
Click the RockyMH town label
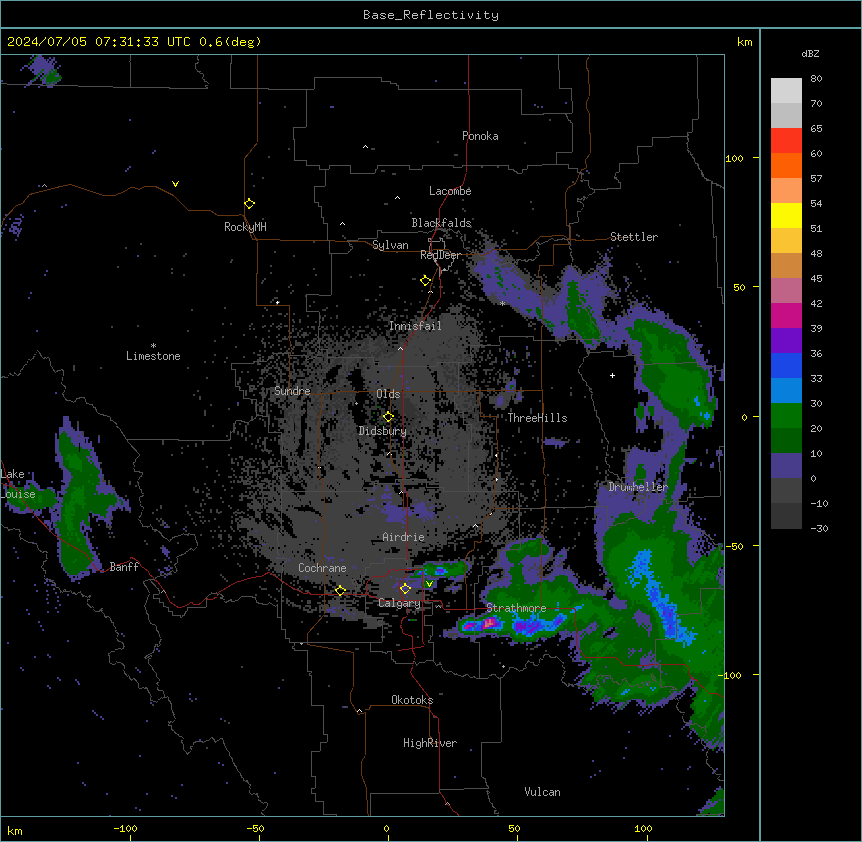(x=245, y=227)
